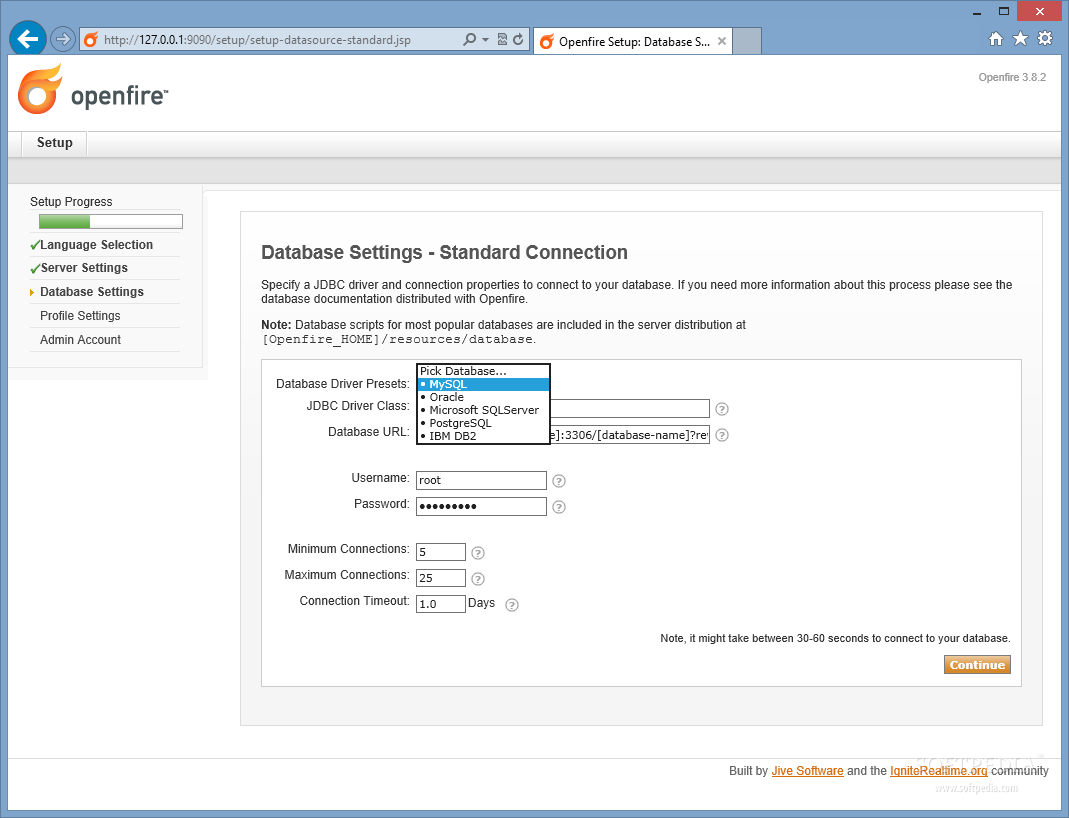This screenshot has height=818, width=1069.
Task: Choose IBM DB2 from driver presets list
Action: coord(483,436)
